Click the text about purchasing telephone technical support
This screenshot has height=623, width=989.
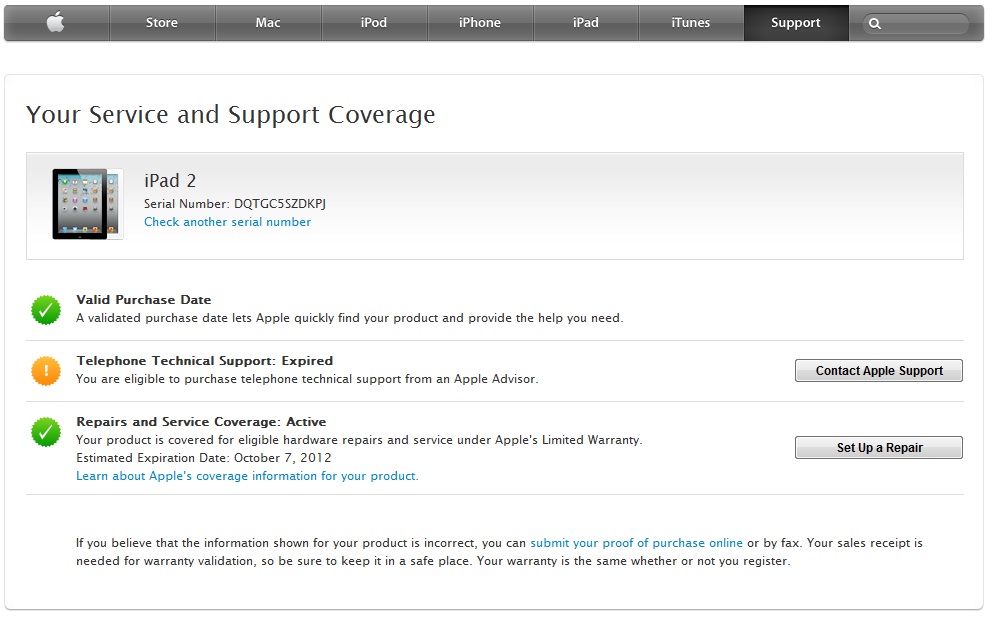[x=307, y=379]
